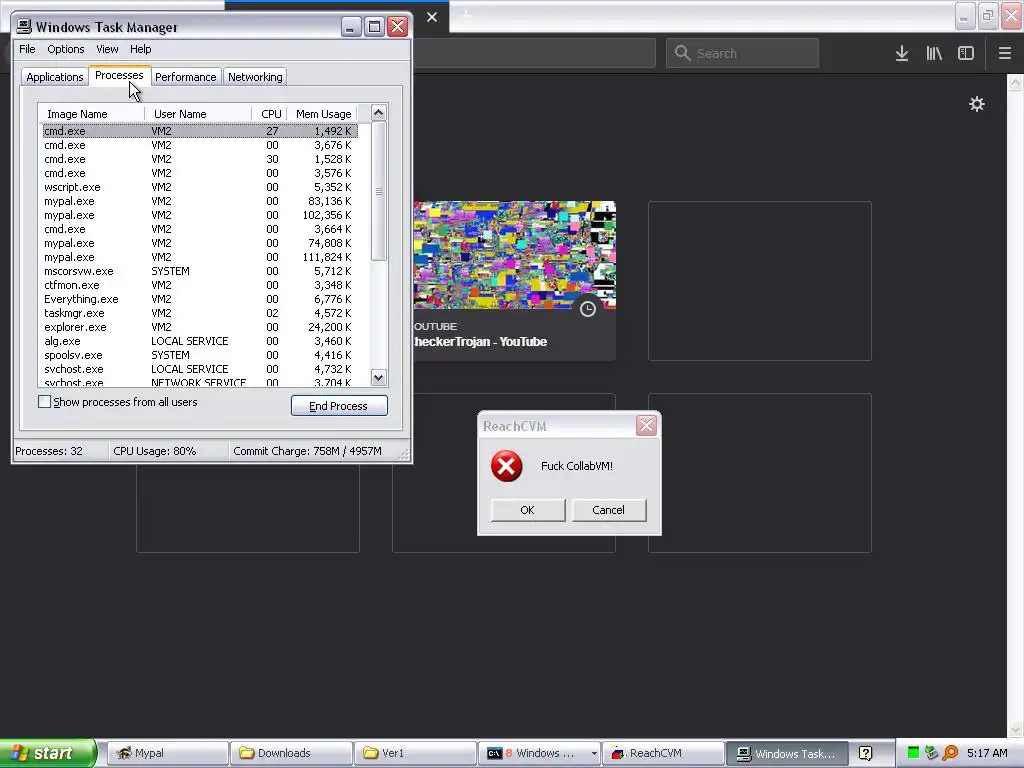The width and height of the screenshot is (1024, 768).
Task: Open the browser Library icon
Action: click(934, 53)
